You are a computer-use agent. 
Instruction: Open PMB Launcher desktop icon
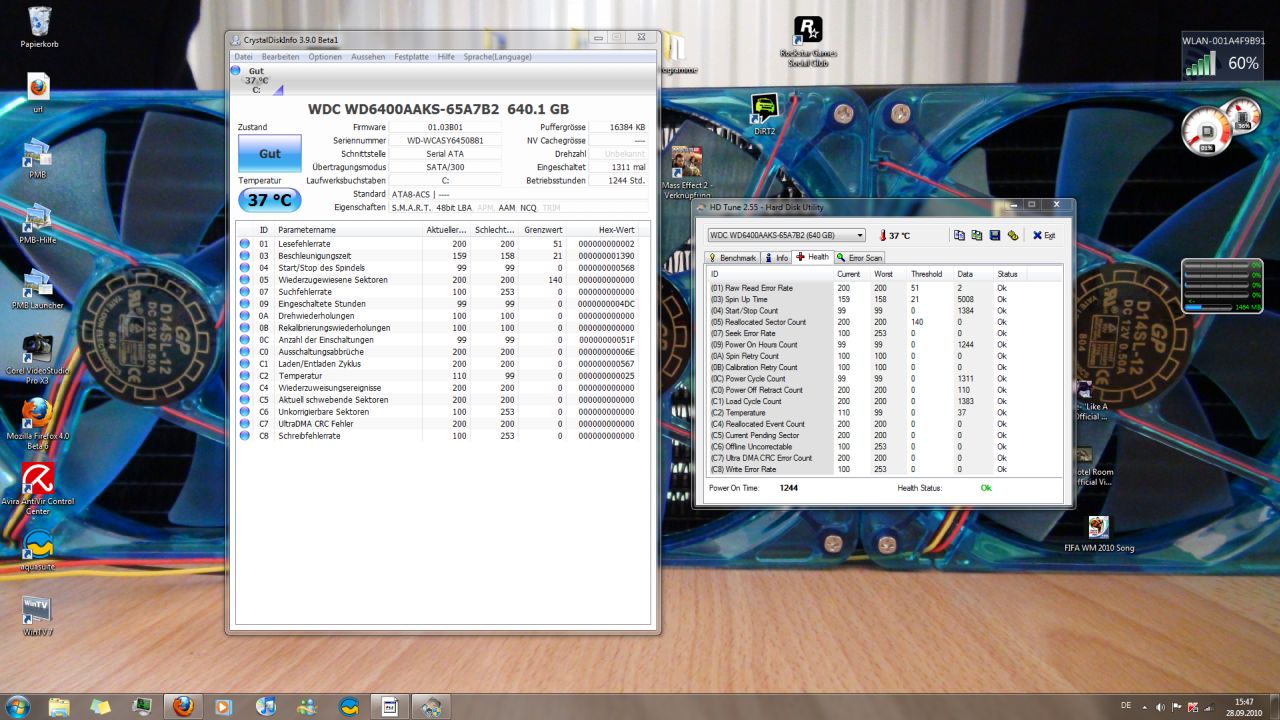click(x=37, y=288)
